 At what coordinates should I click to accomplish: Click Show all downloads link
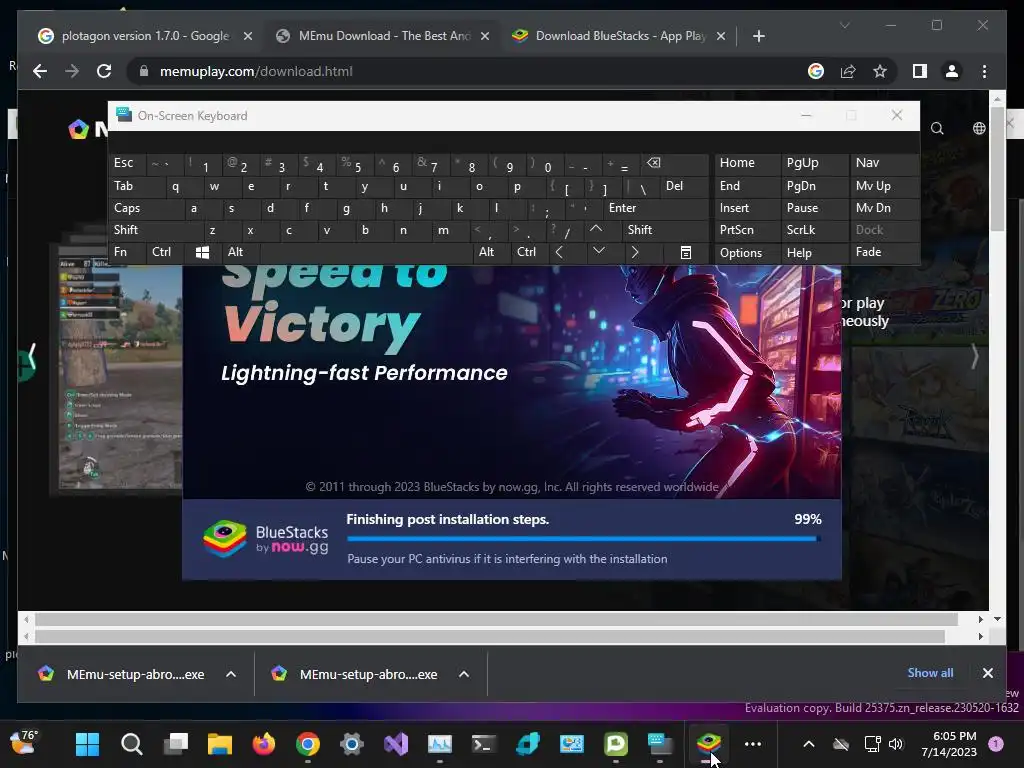(x=930, y=673)
